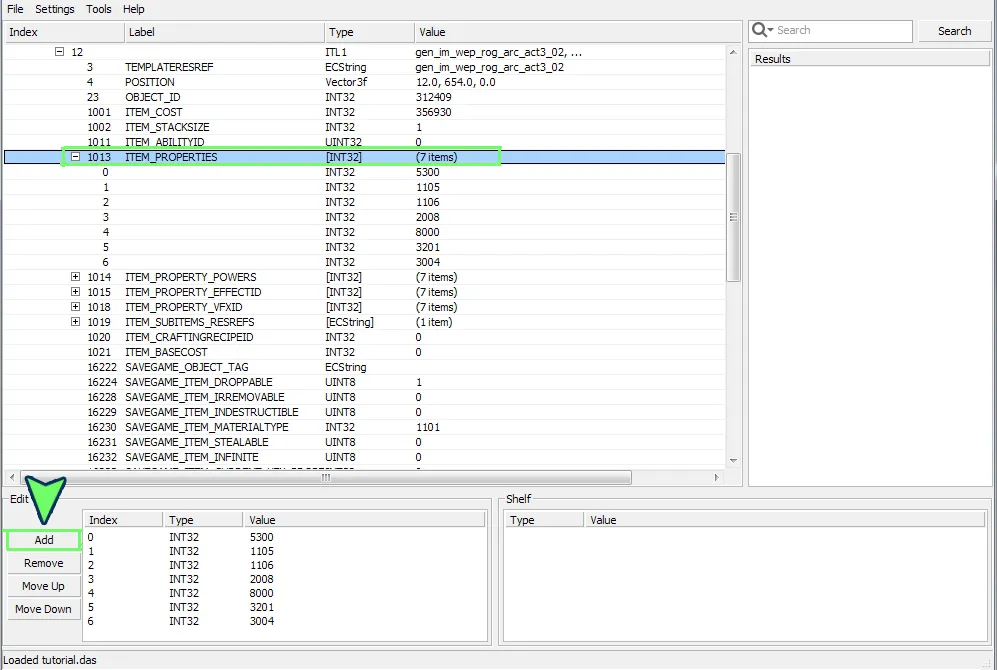Viewport: 997px width, 670px height.
Task: Select value 8000 in the edit list
Action: (261, 593)
